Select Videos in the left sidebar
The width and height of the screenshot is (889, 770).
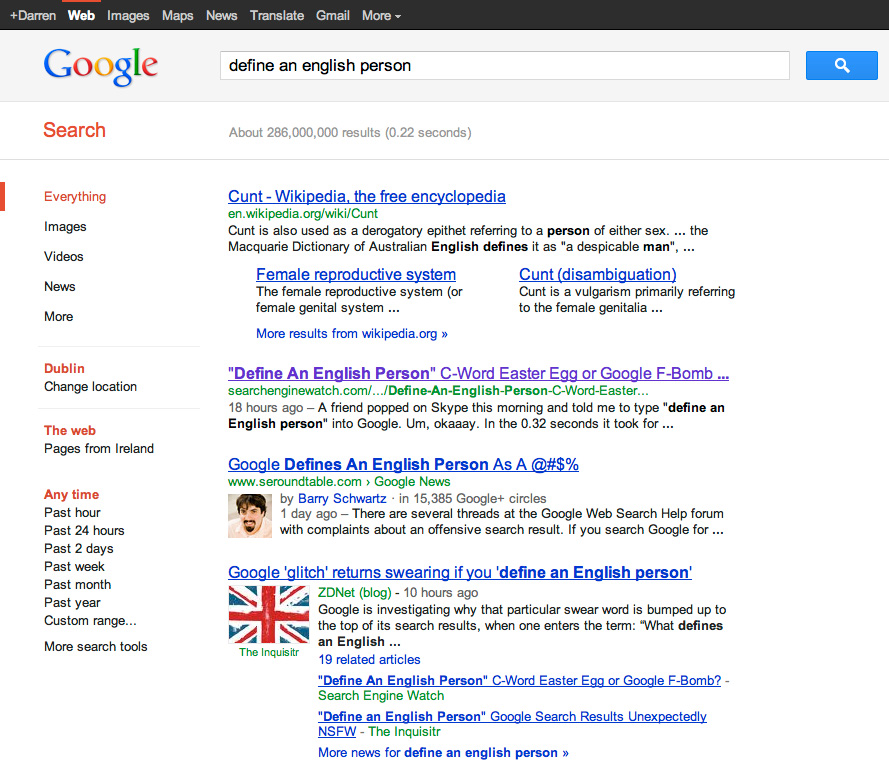click(x=63, y=256)
